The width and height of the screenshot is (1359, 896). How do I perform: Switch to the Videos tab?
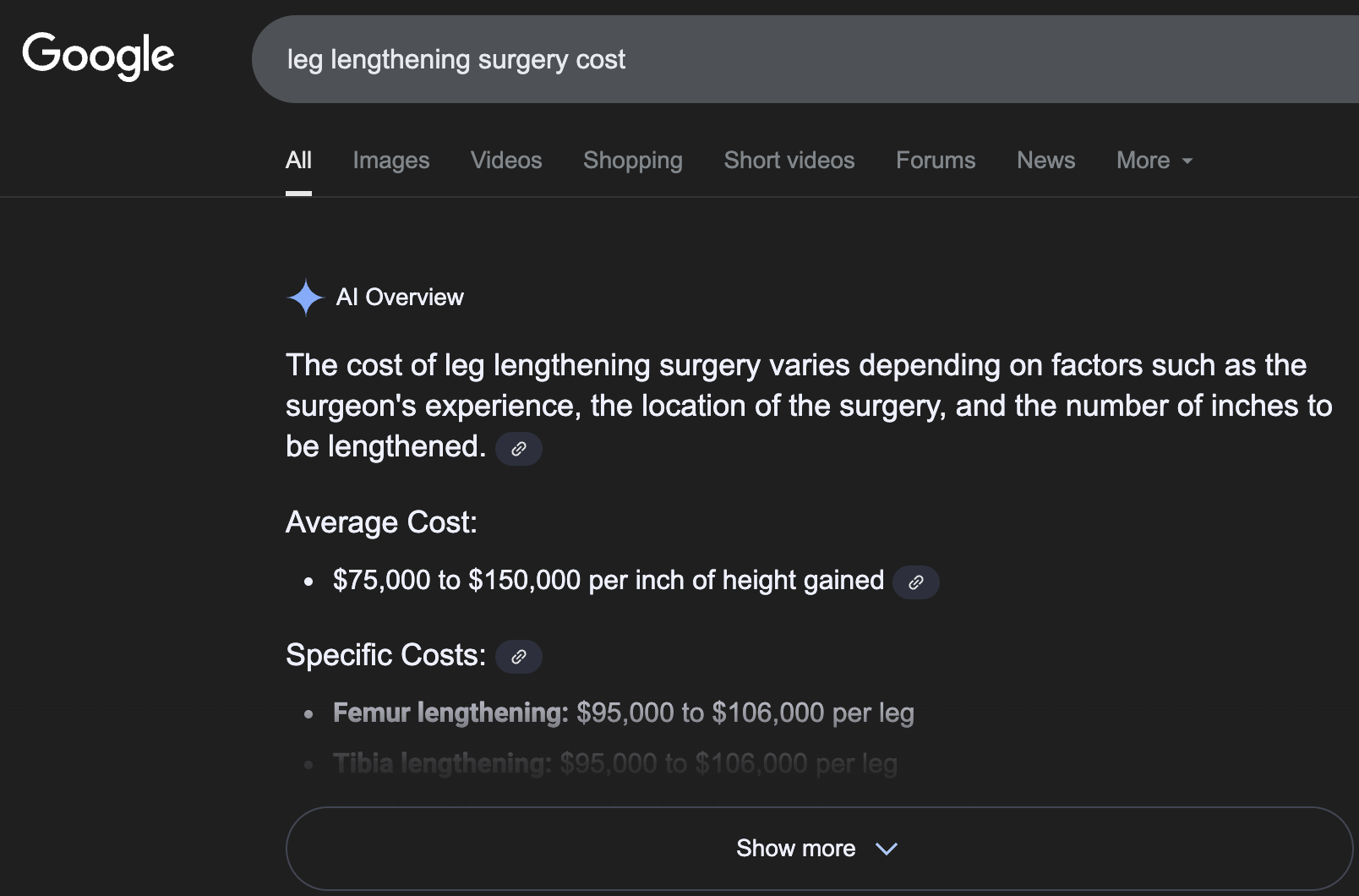click(506, 161)
